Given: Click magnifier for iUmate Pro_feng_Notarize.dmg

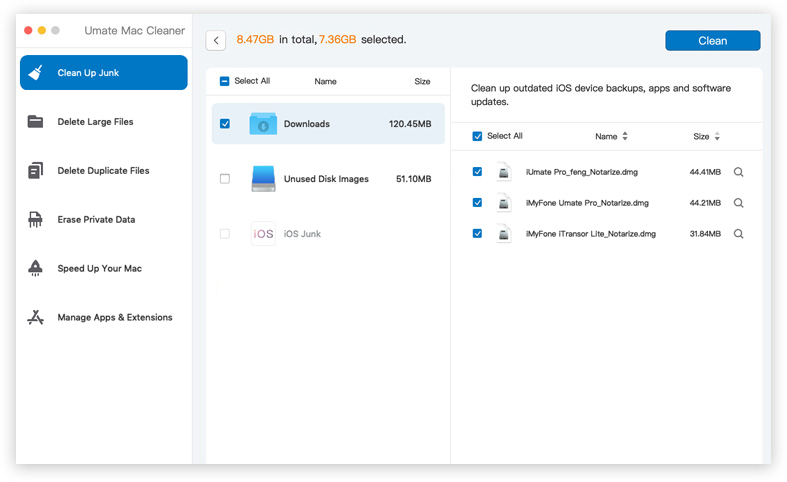Looking at the screenshot, I should [x=738, y=172].
